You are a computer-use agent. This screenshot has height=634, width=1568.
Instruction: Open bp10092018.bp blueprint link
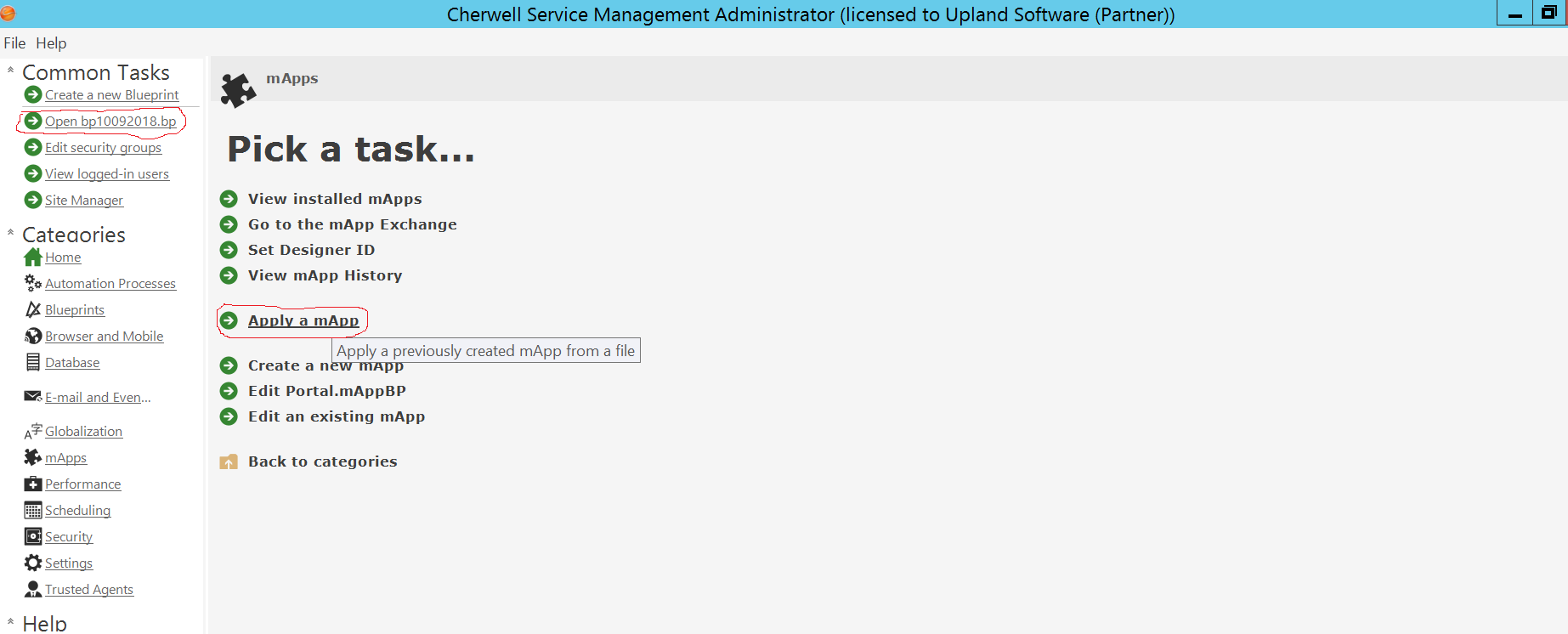110,122
